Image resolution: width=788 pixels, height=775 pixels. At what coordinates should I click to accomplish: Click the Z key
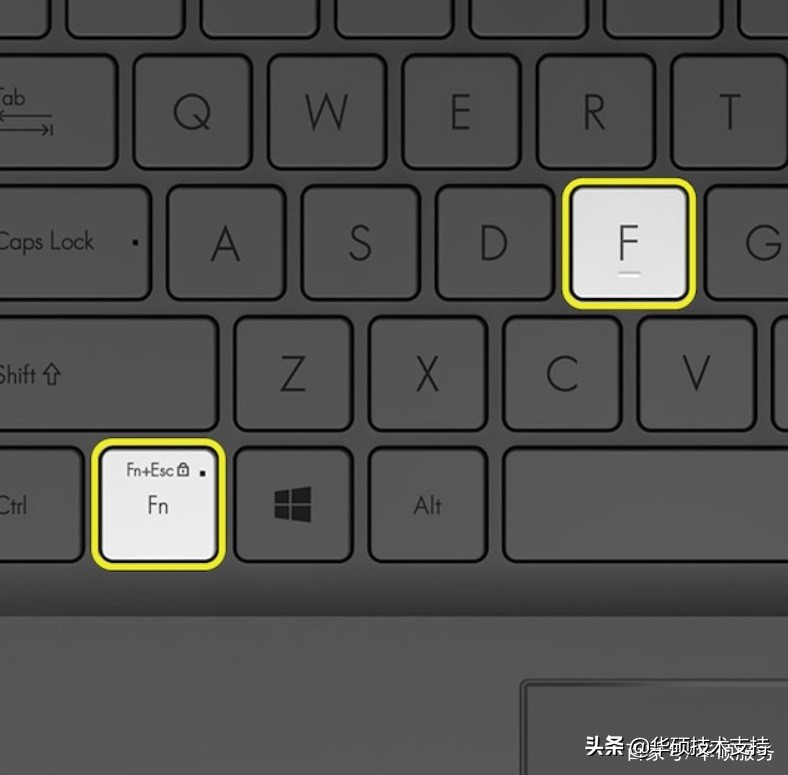point(293,373)
